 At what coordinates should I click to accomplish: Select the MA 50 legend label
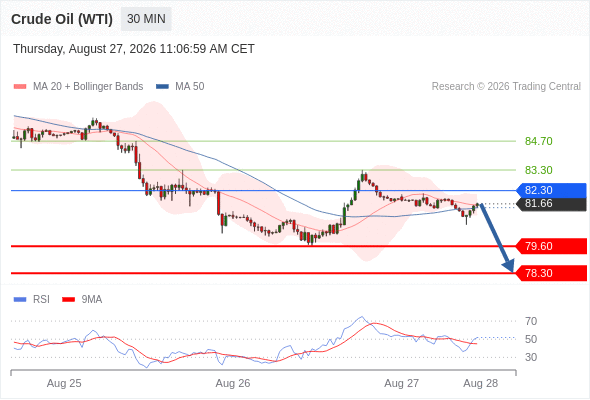tap(190, 87)
